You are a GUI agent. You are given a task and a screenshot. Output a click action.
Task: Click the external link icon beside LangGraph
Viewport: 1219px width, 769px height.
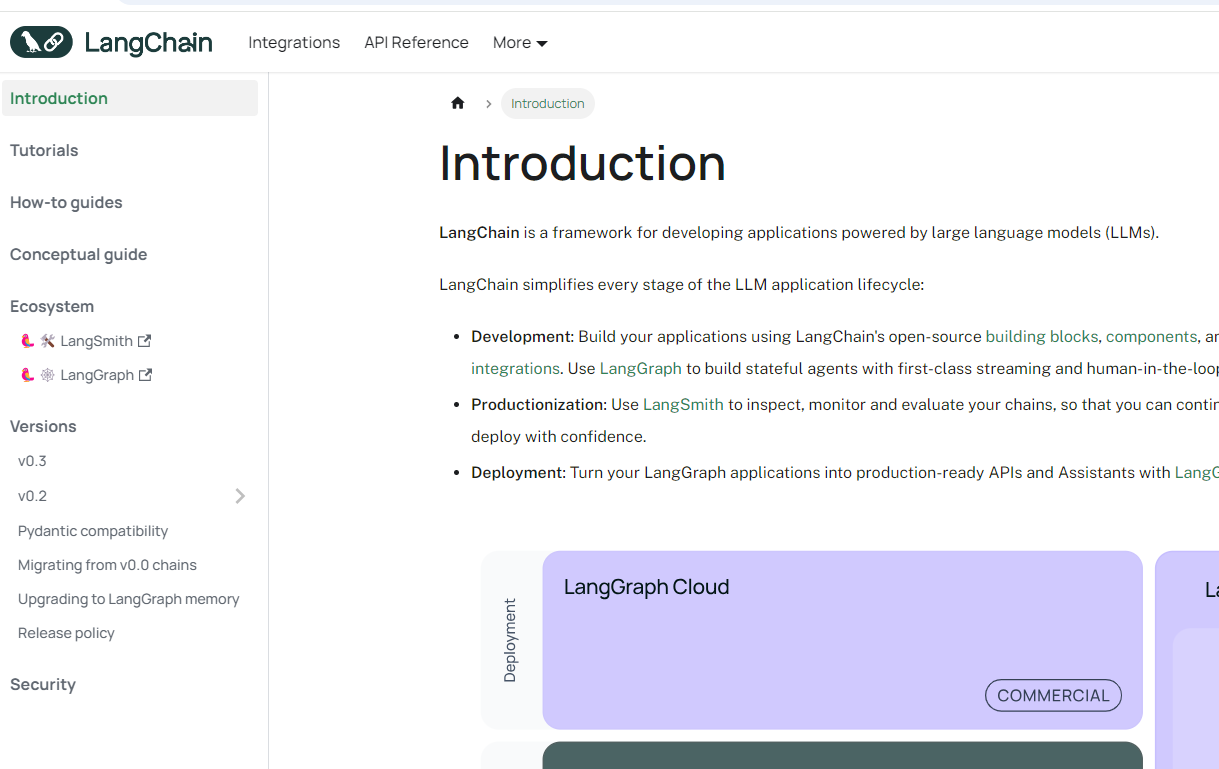tap(145, 375)
